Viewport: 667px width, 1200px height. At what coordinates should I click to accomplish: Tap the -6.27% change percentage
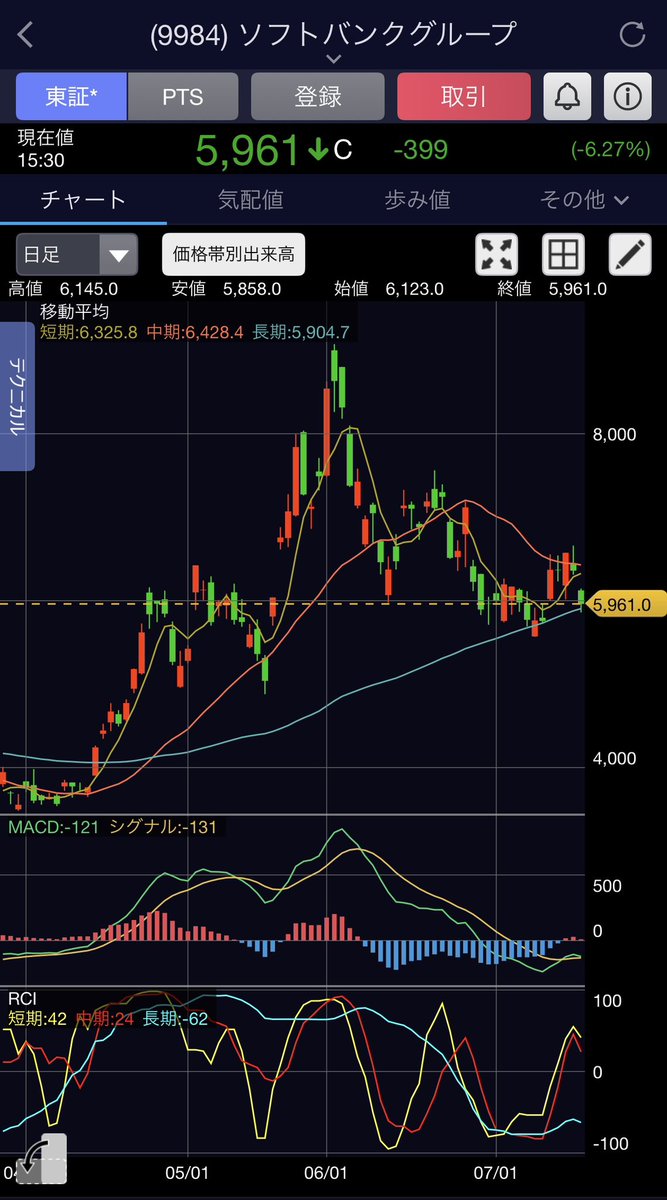coord(611,150)
